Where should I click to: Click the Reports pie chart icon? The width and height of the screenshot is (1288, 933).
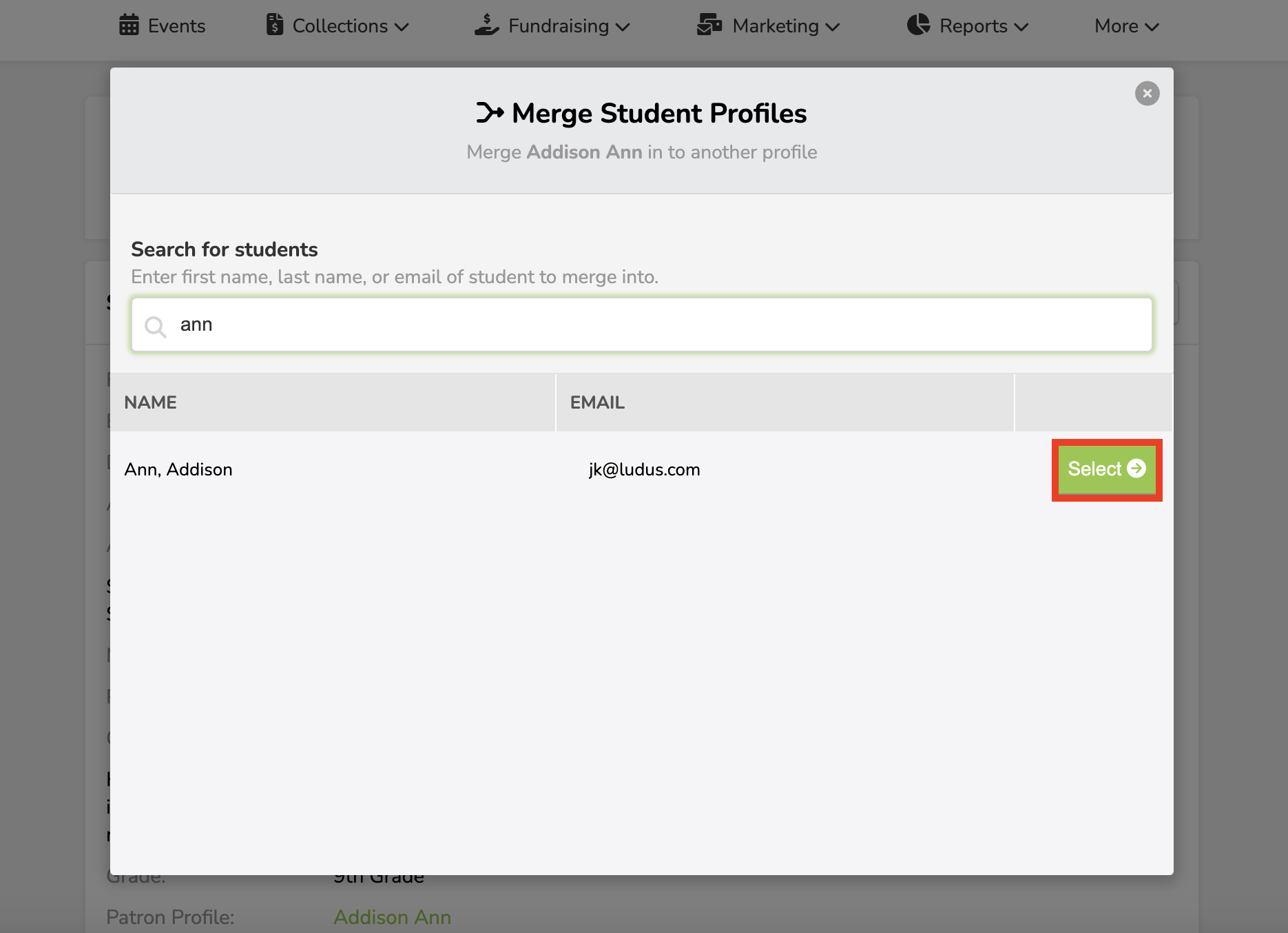(918, 25)
